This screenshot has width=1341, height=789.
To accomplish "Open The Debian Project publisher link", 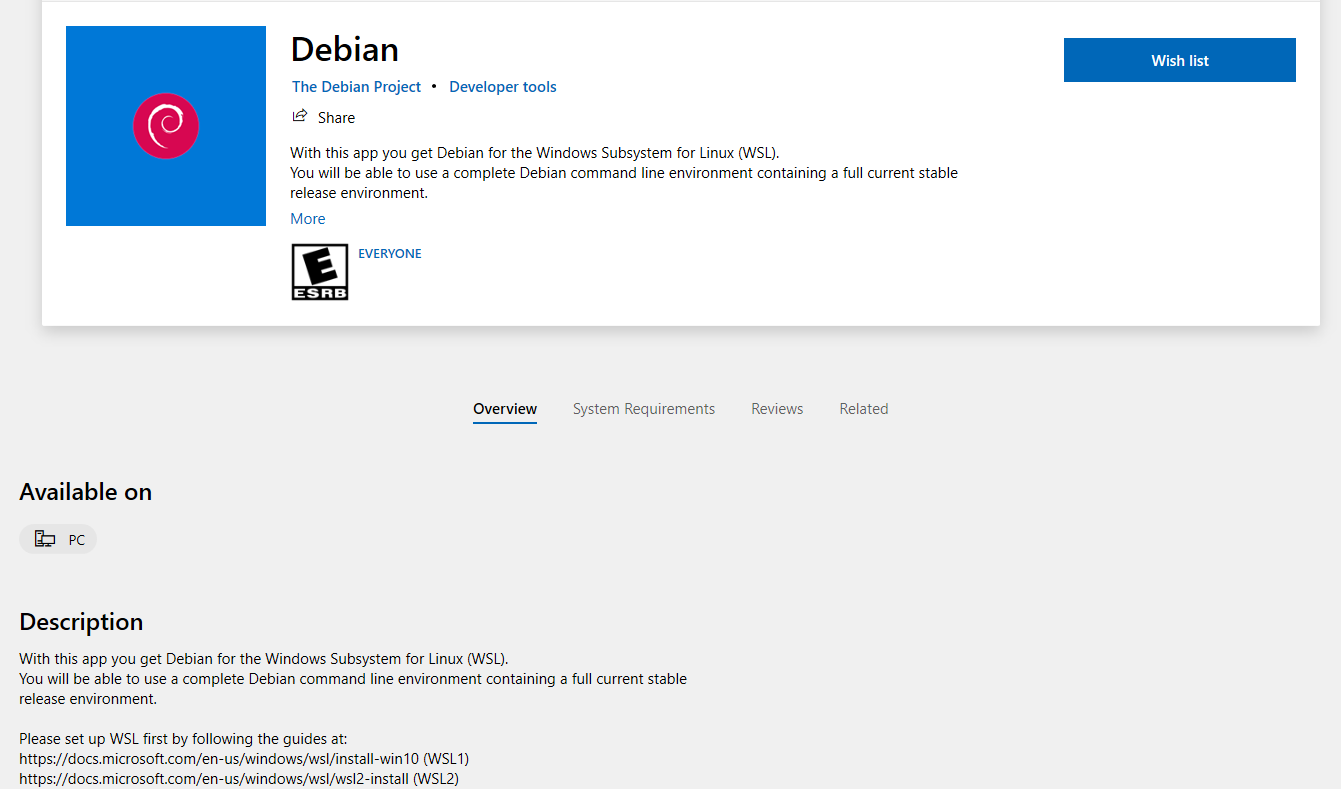I will tap(356, 87).
